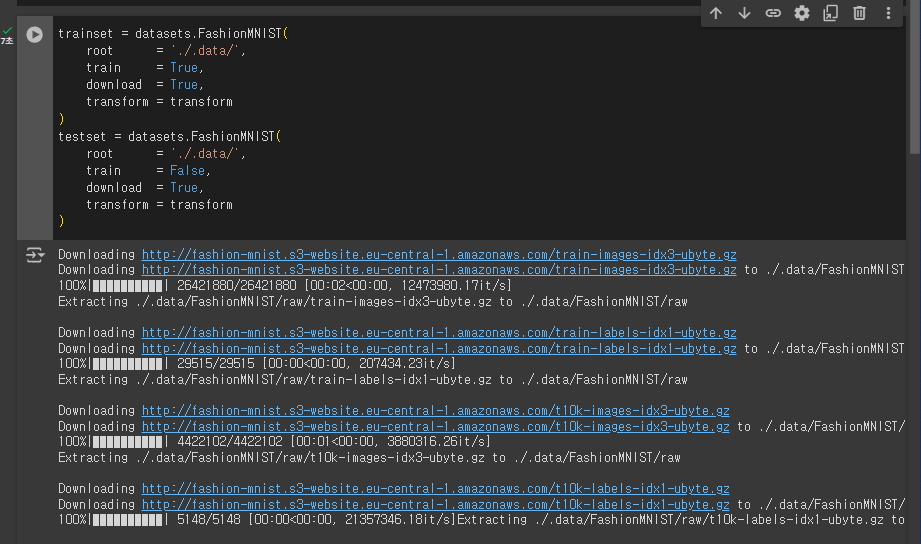The image size is (921, 544).
Task: Move cell up with arrow icon
Action: coord(715,13)
